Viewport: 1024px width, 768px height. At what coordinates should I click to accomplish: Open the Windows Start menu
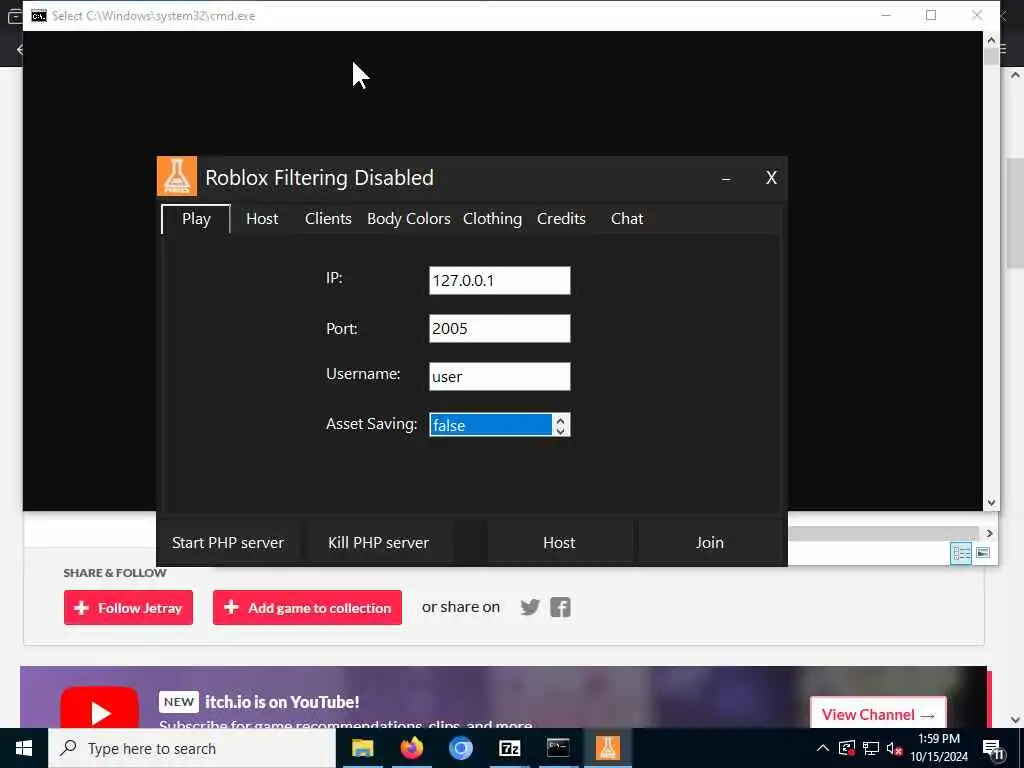coord(24,748)
